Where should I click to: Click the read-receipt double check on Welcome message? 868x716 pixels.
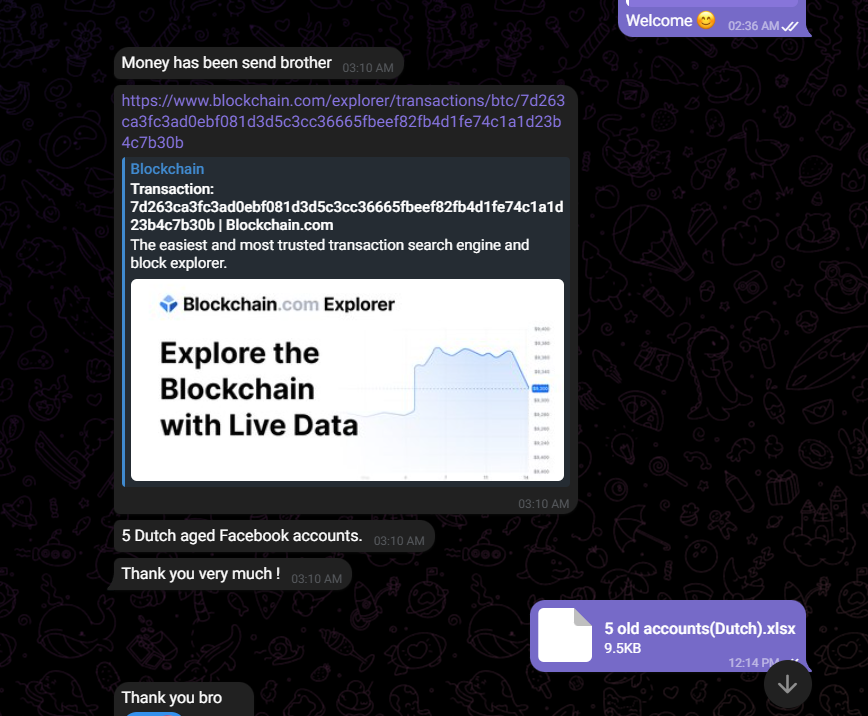point(790,26)
